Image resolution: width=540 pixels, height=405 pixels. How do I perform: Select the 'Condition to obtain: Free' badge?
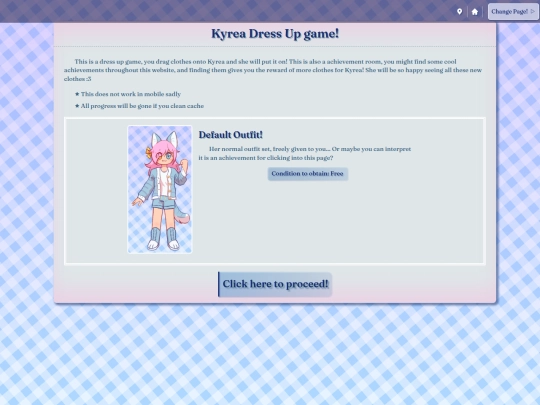[308, 174]
